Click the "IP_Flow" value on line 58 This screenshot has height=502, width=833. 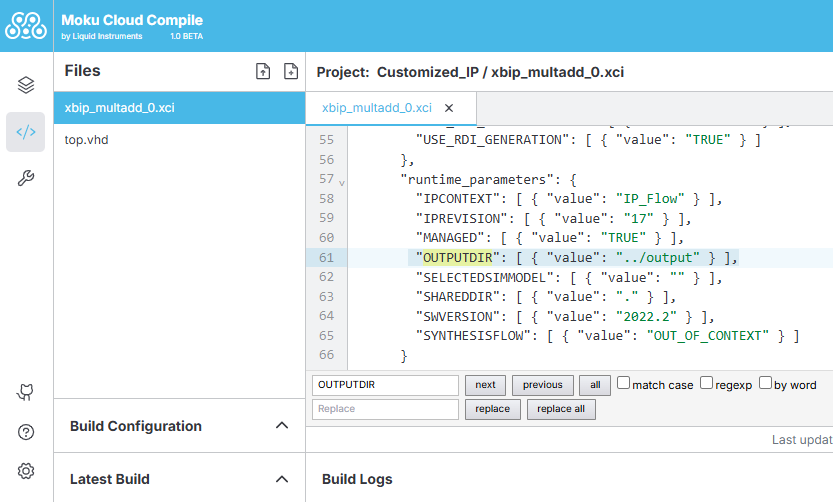click(x=650, y=199)
